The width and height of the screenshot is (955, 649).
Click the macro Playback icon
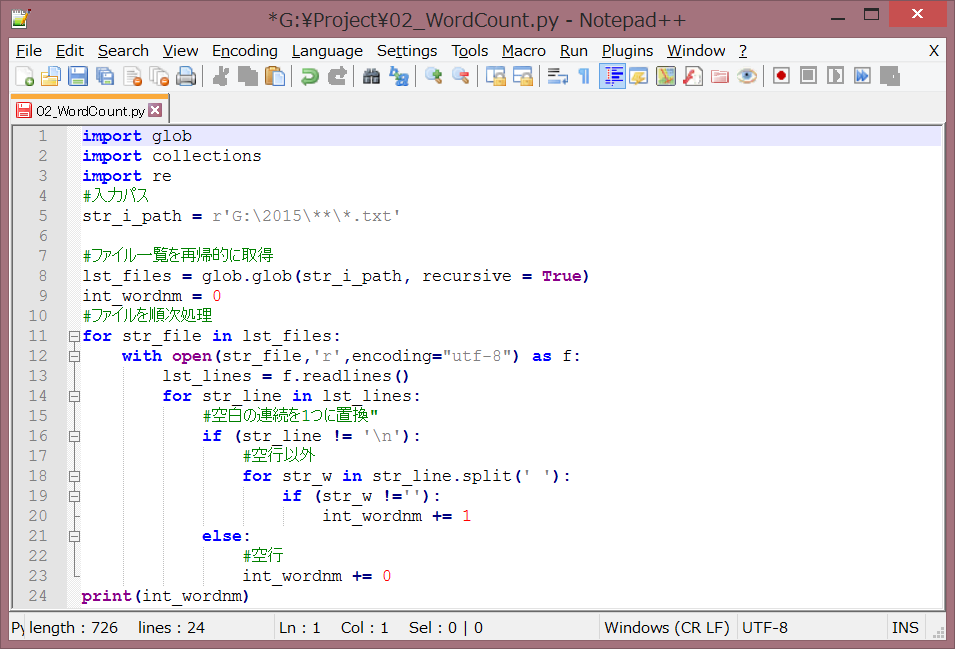[x=835, y=76]
